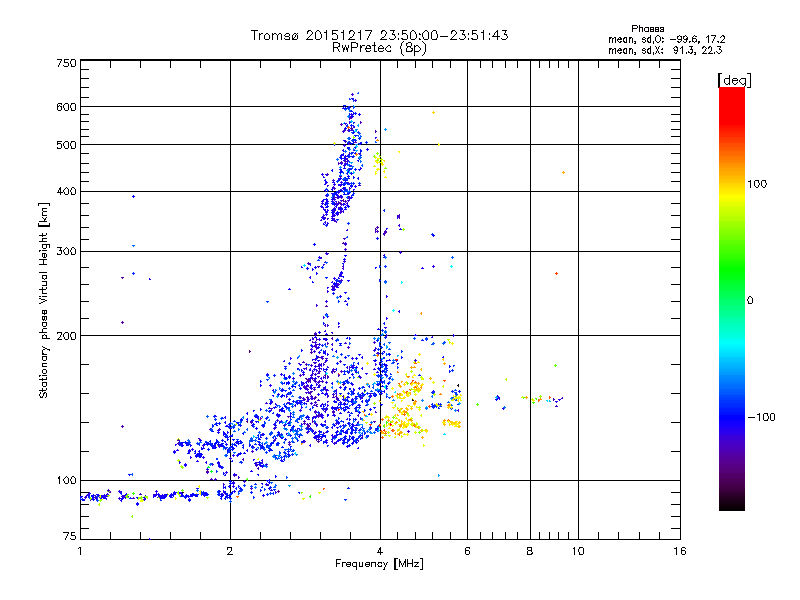This screenshot has height=600, width=800.
Task: Click the "8" frequency tick label
Action: click(530, 551)
